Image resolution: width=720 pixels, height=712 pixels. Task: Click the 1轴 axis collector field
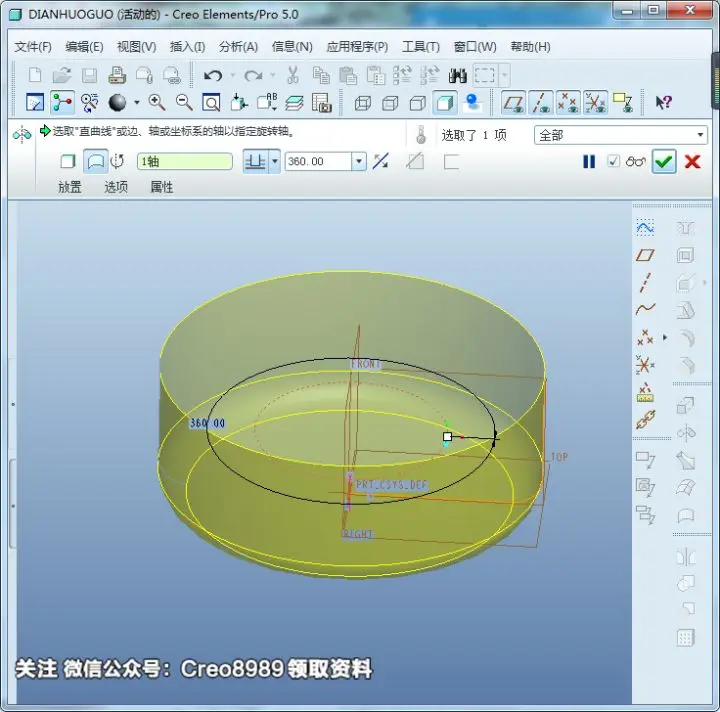click(x=185, y=162)
